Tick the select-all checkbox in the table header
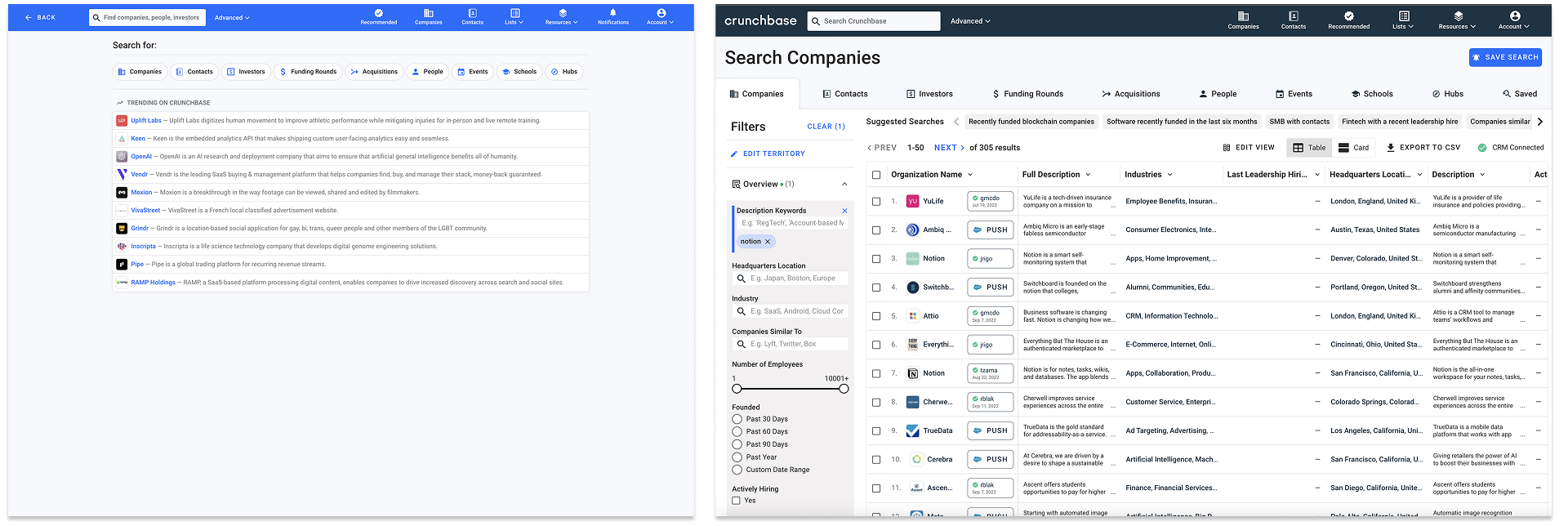The height and width of the screenshot is (526, 1568). [876, 175]
